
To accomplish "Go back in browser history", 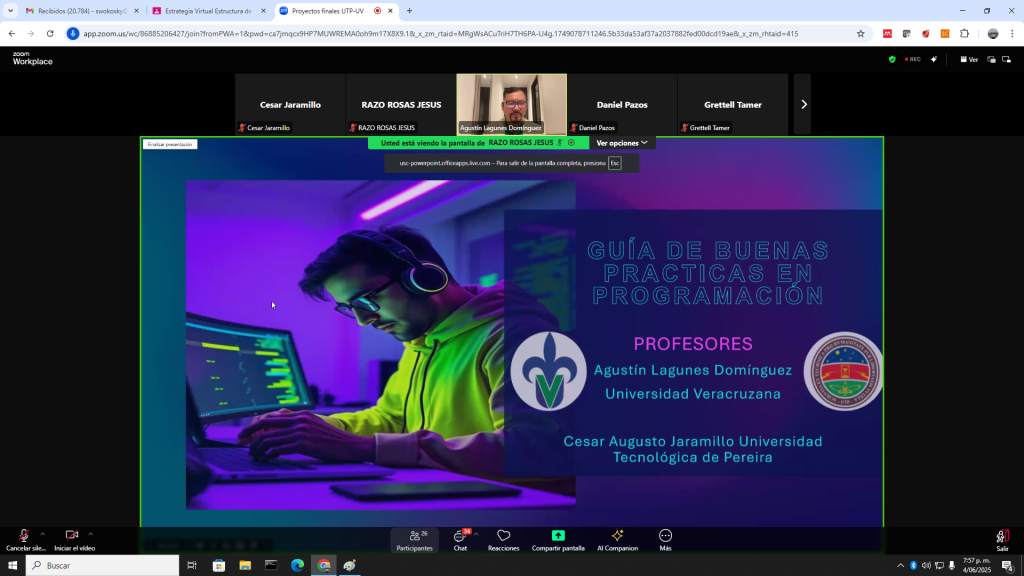I will click(12, 34).
